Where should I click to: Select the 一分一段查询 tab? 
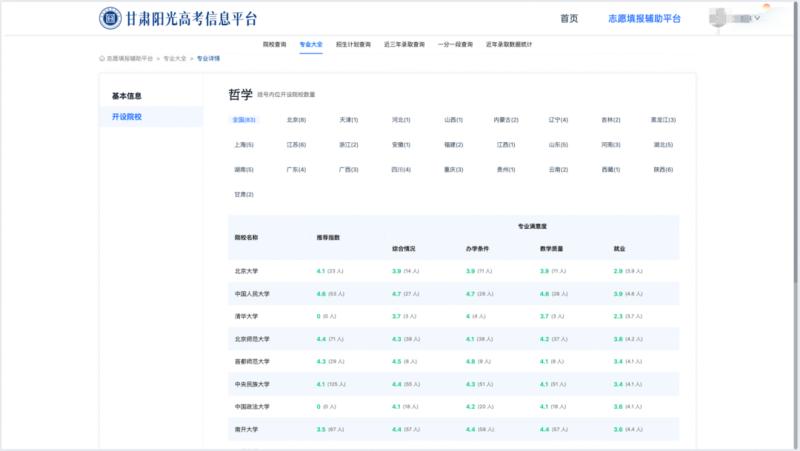(455, 45)
